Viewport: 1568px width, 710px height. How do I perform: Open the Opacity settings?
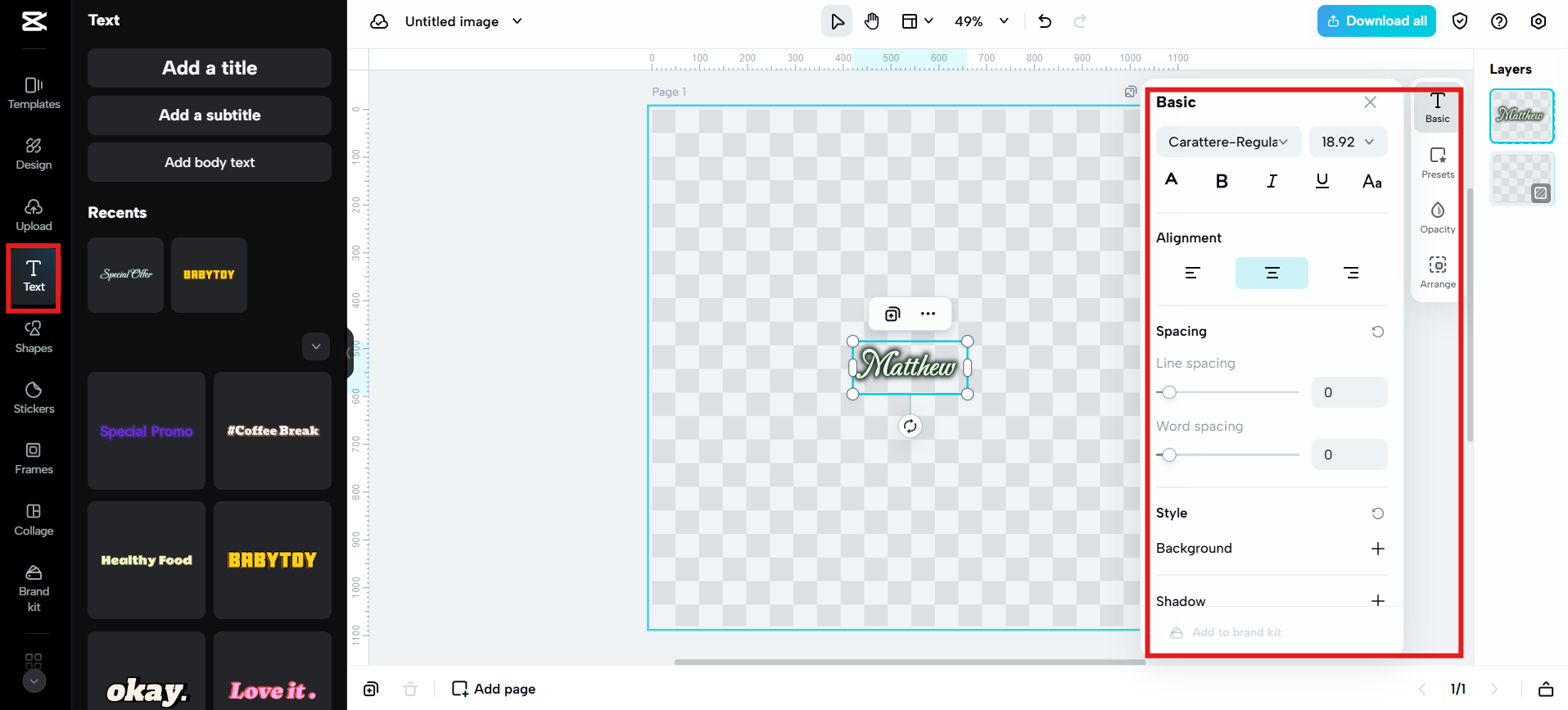pos(1437,217)
